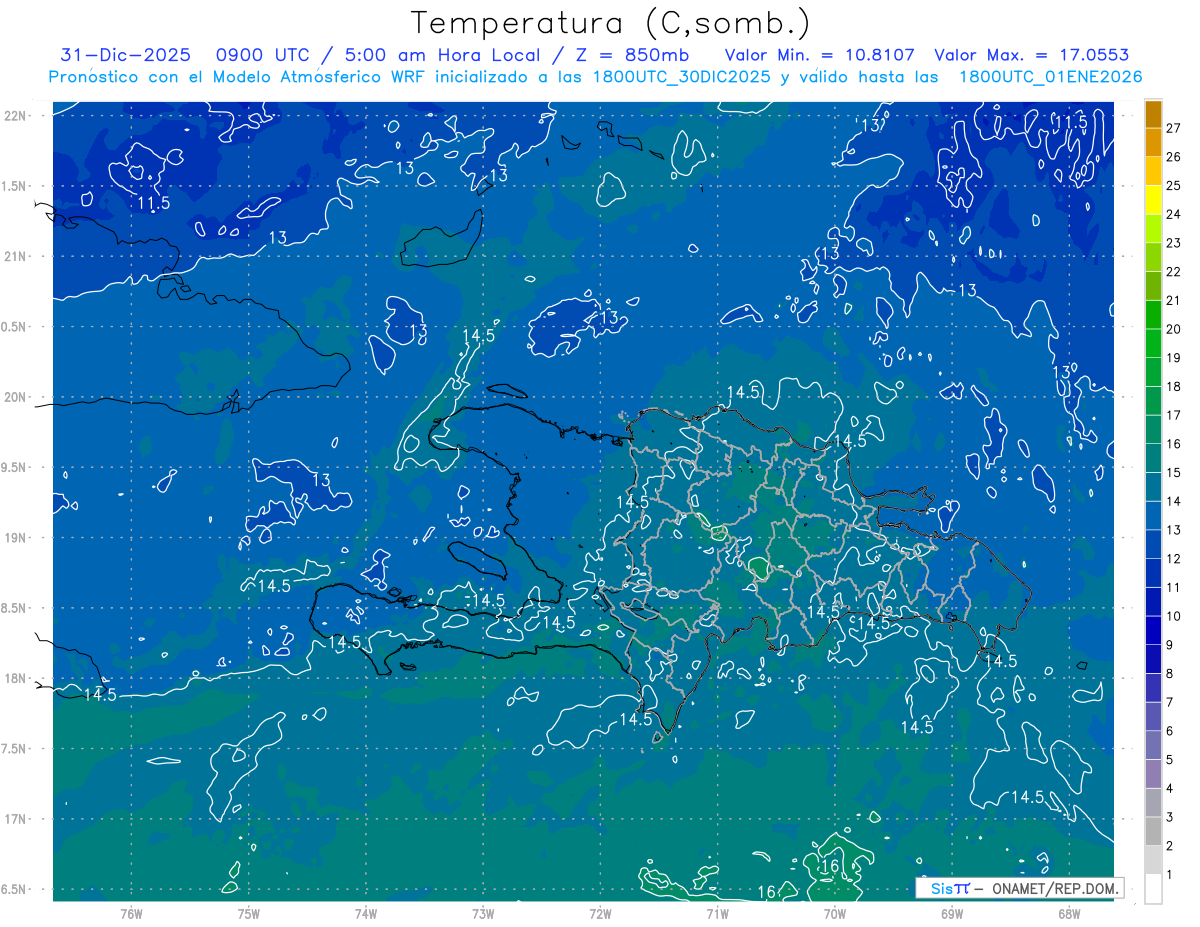Click the color scale label "17"

[1174, 415]
